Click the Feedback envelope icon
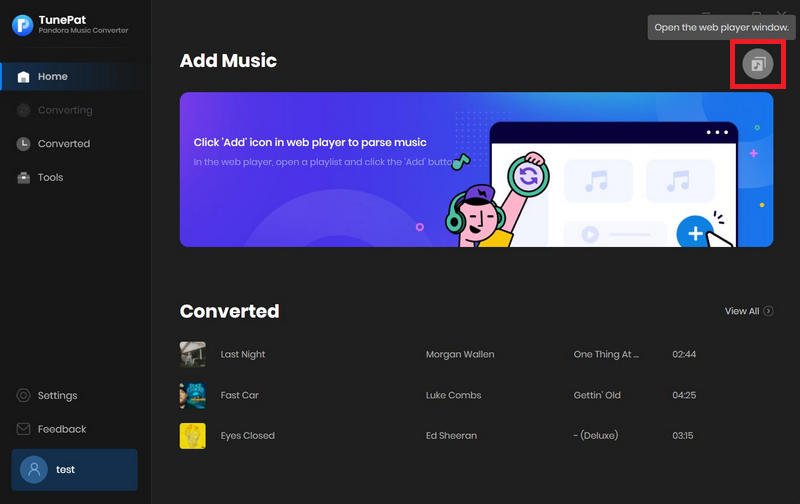 coord(23,429)
